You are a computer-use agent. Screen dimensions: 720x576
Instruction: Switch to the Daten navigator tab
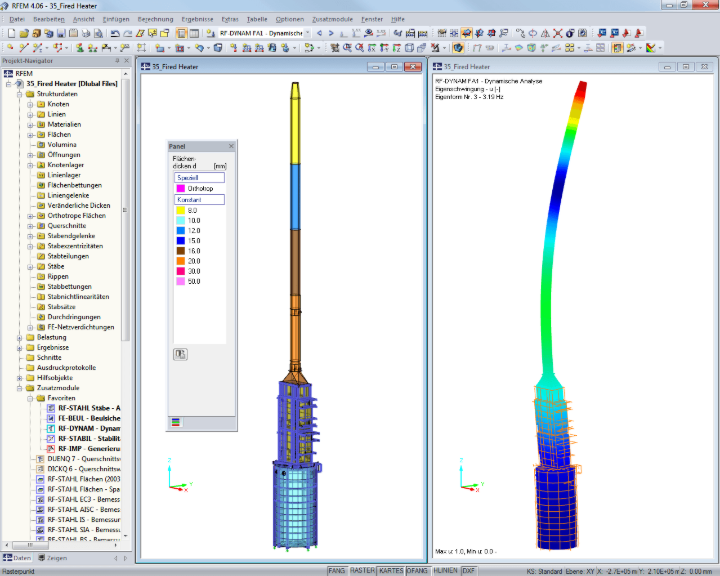coord(17,558)
